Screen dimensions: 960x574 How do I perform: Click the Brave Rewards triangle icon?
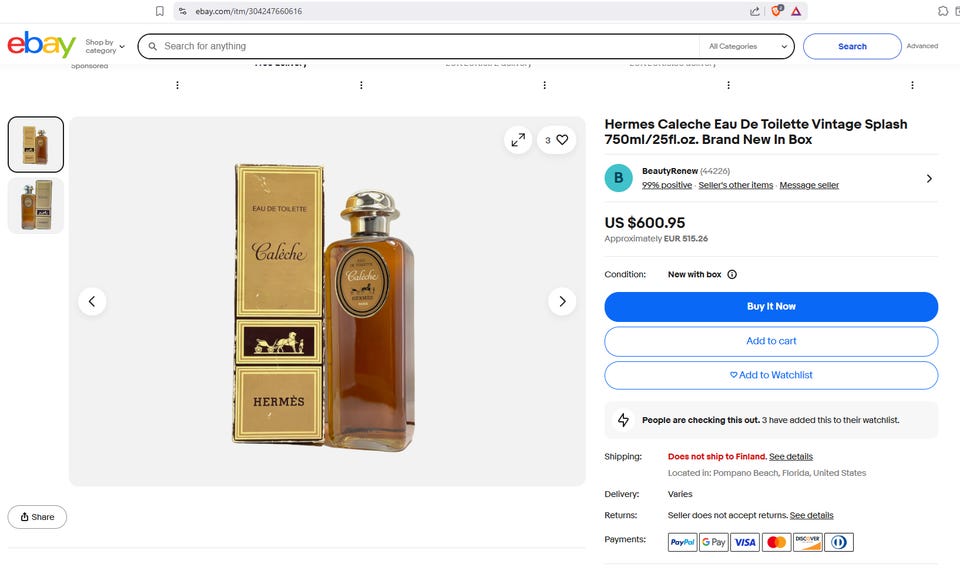pos(796,11)
